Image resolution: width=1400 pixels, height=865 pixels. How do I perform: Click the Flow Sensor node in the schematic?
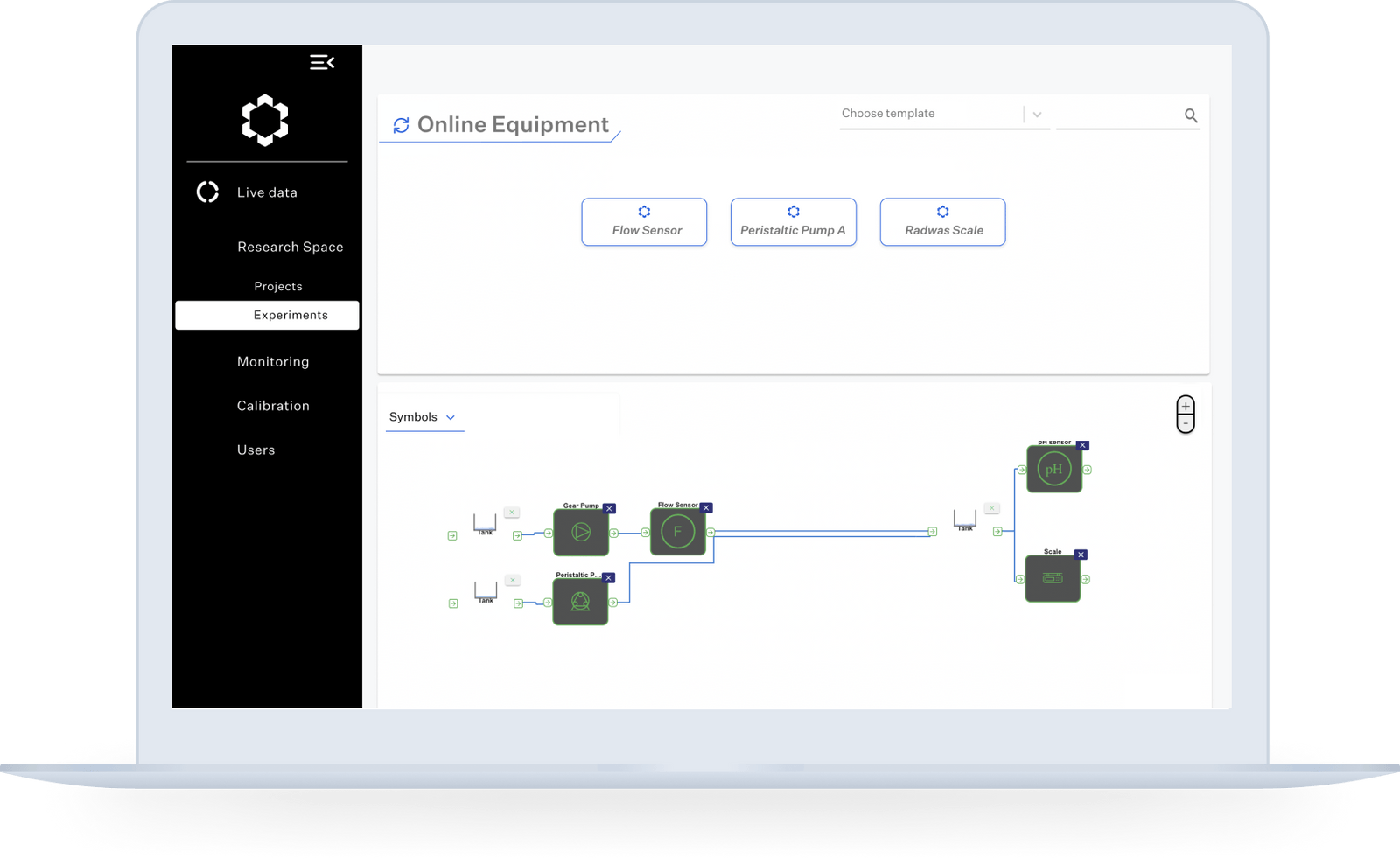(677, 529)
